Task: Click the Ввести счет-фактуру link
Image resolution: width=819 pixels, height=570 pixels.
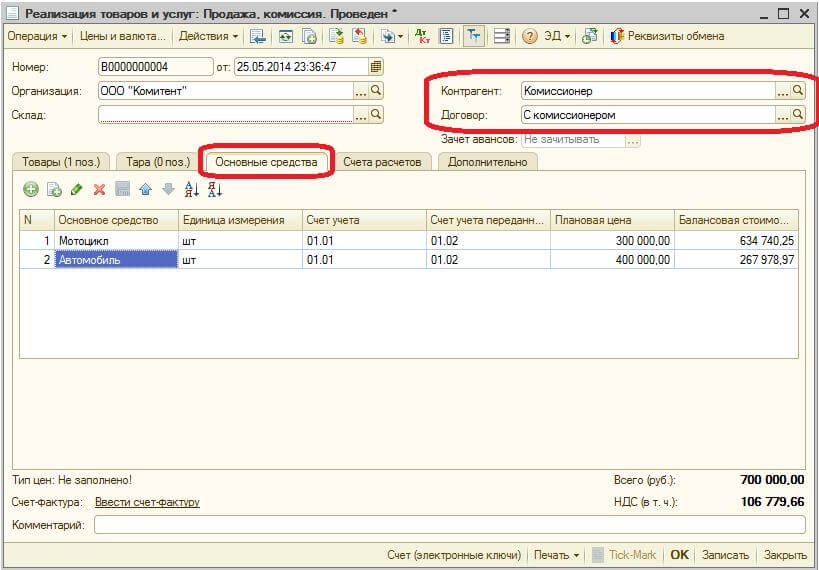Action: coord(147,502)
